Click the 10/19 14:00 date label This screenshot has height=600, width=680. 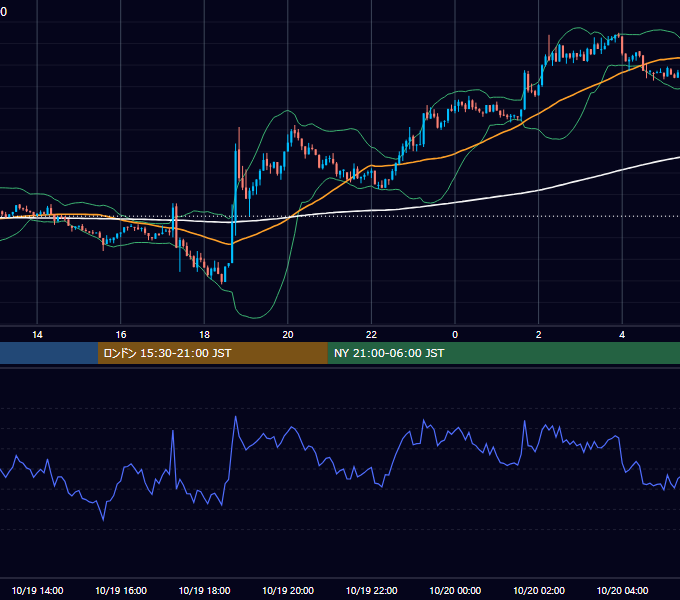pos(37,590)
